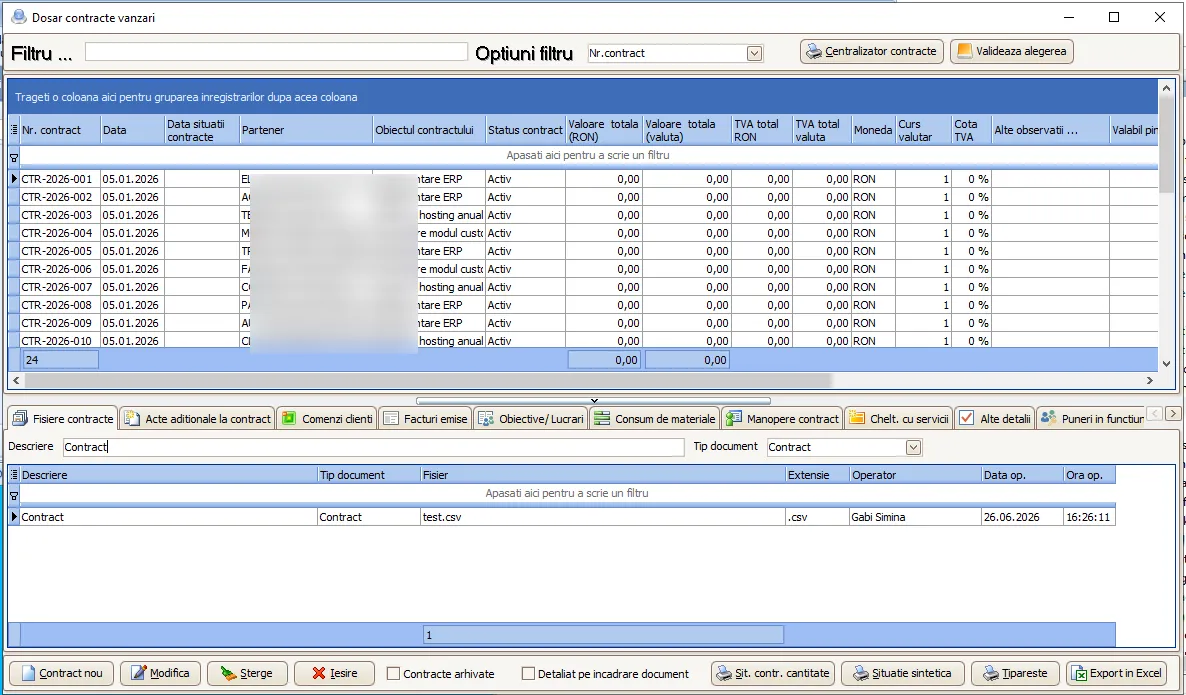
Task: Click the Extensie column header
Action: pyautogui.click(x=818, y=475)
